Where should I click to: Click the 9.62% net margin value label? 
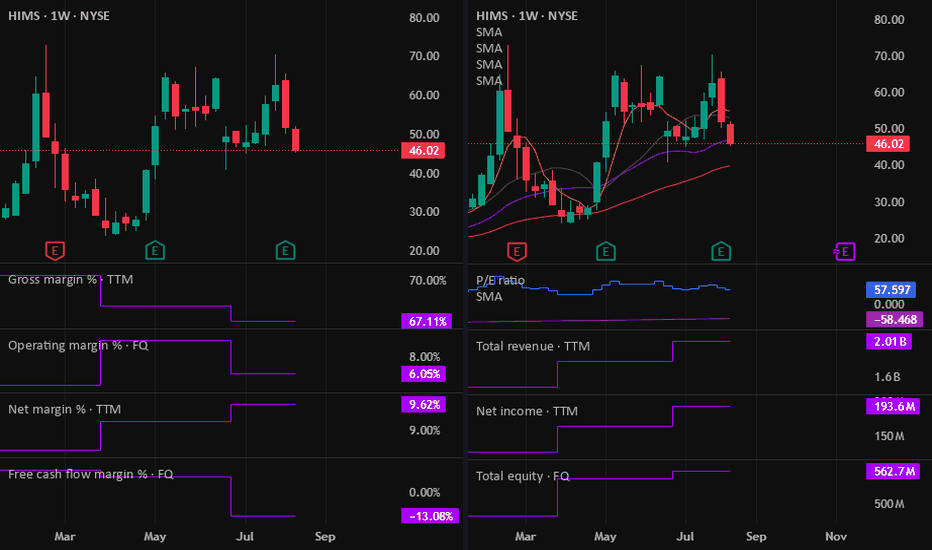click(x=424, y=405)
